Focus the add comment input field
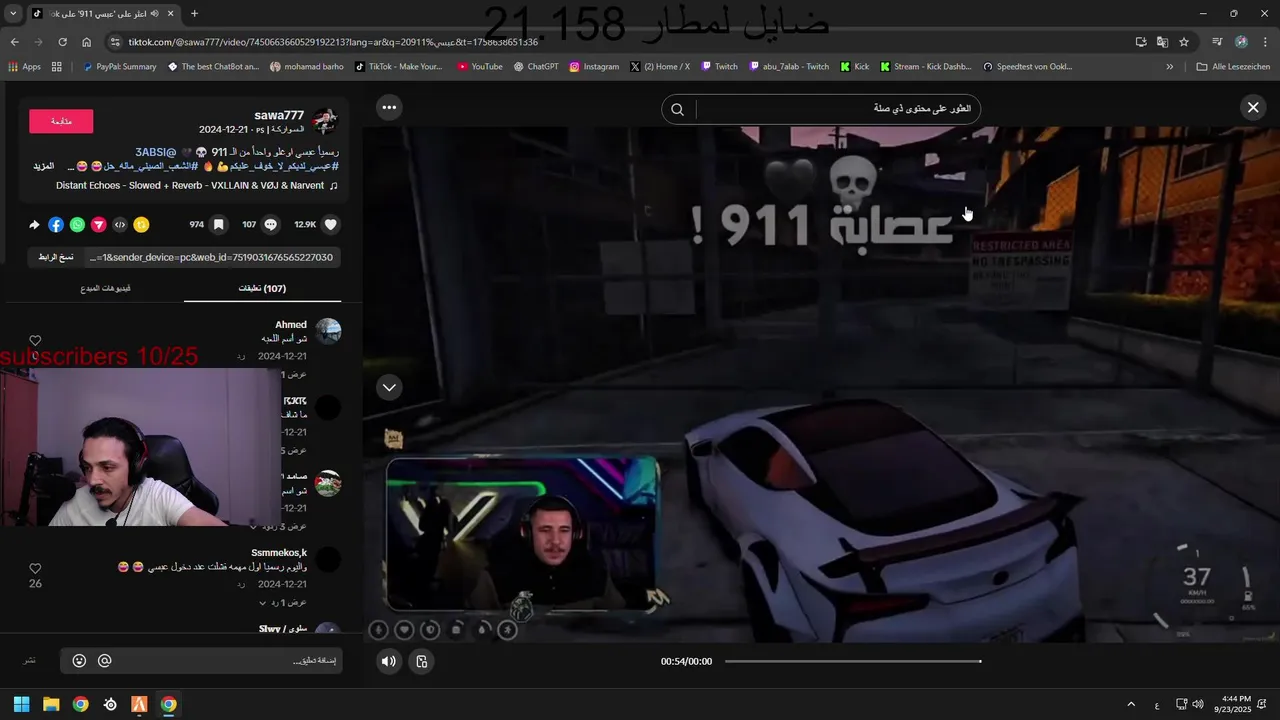 point(228,661)
